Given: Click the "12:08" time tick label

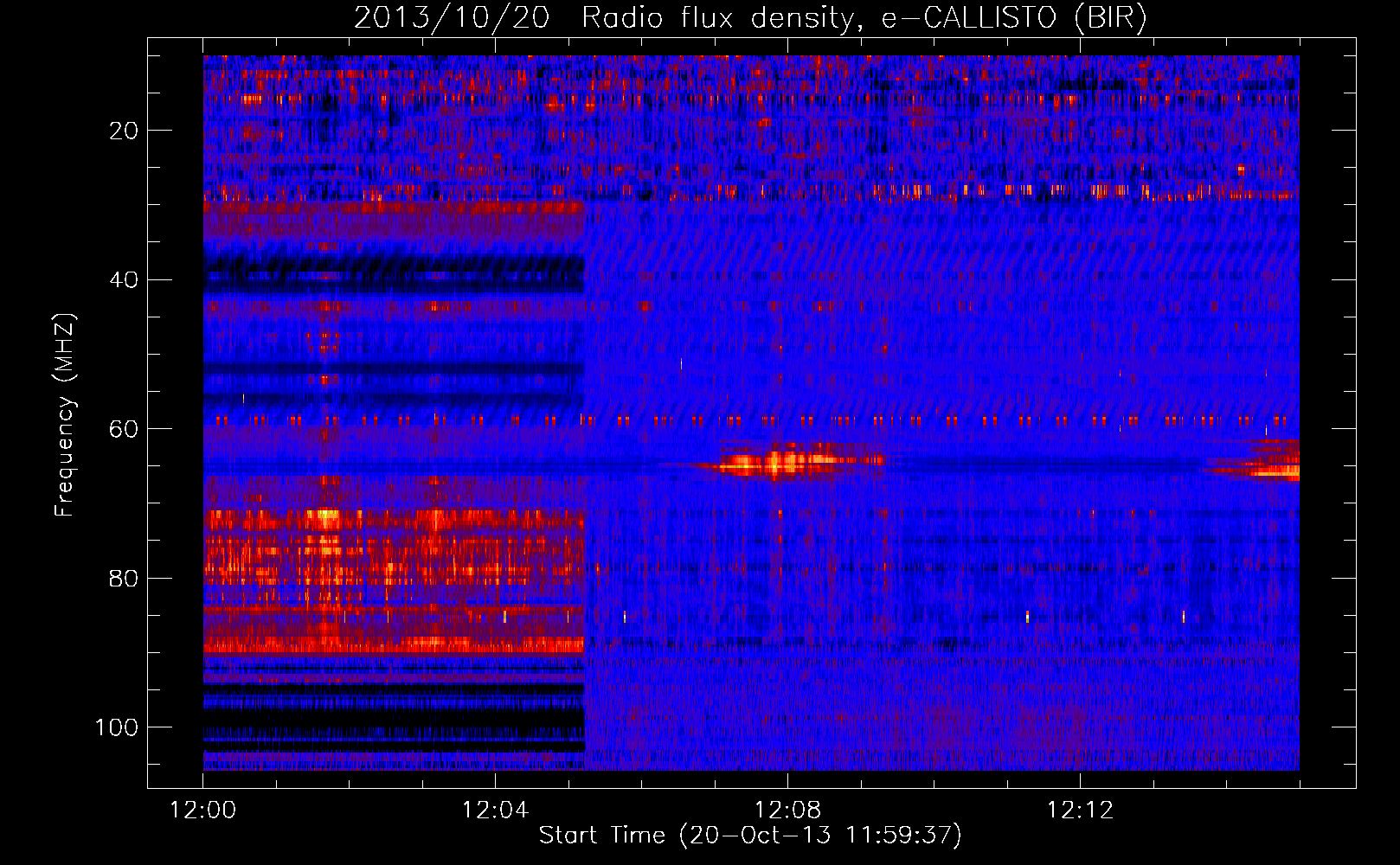Looking at the screenshot, I should click(x=787, y=811).
